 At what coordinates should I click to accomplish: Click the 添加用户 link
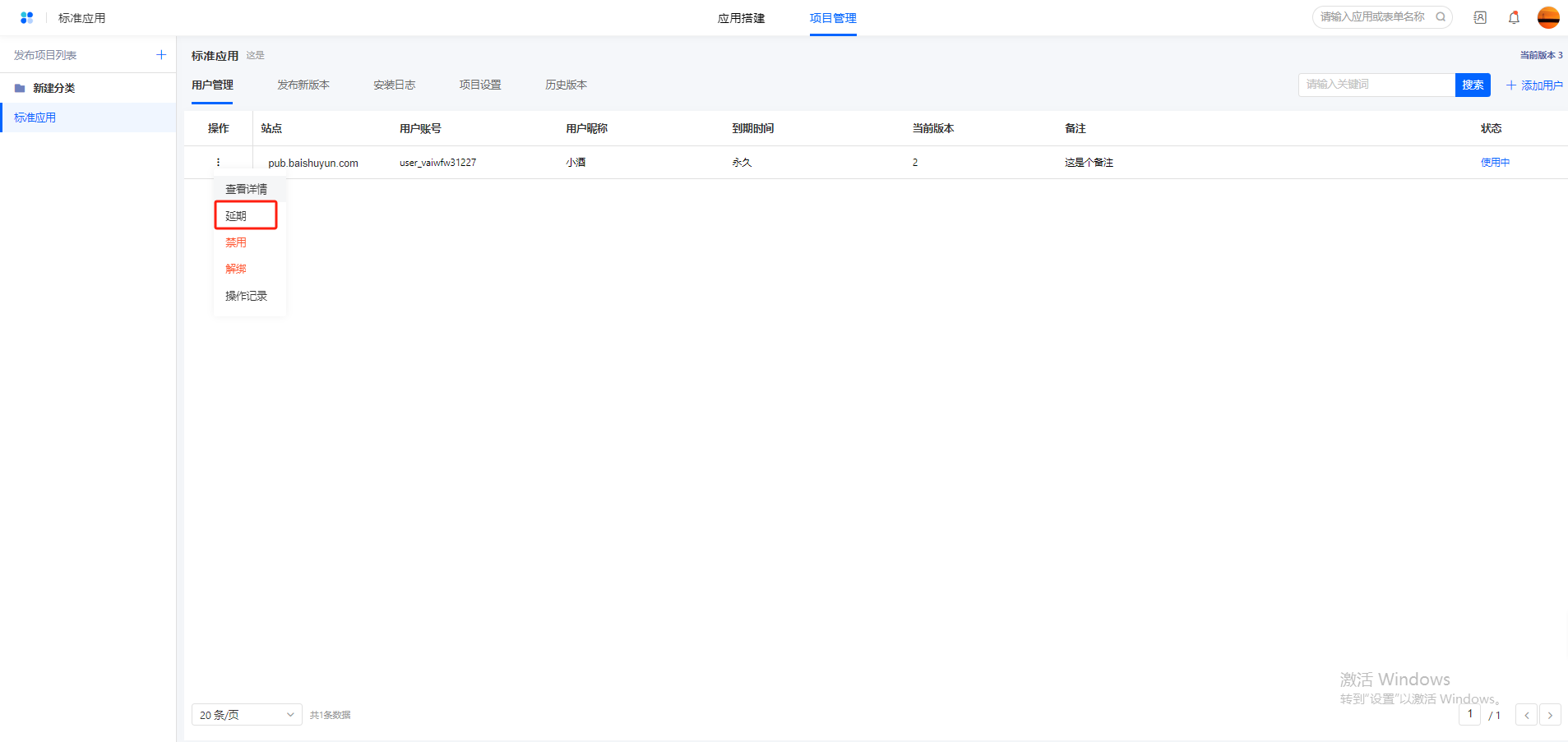click(x=1533, y=85)
